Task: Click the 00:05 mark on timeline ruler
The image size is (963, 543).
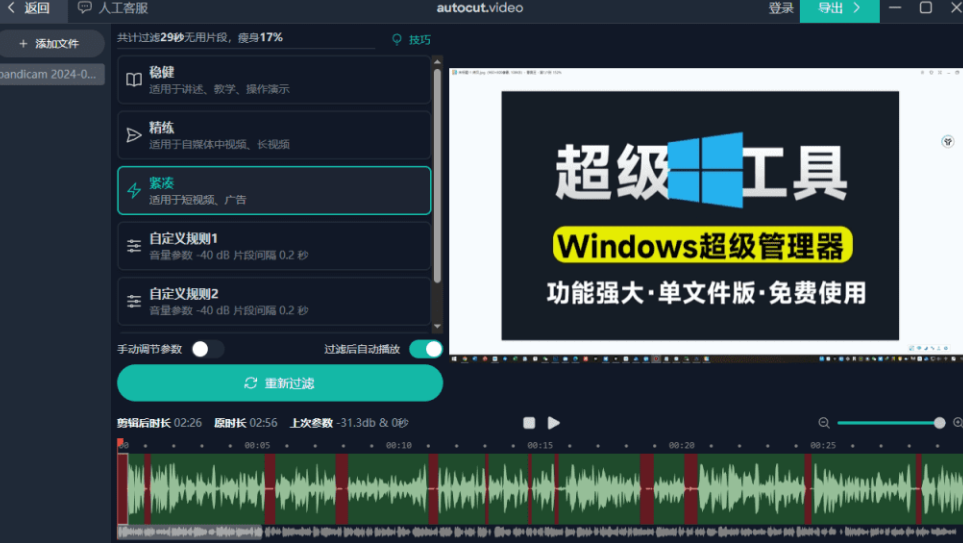Action: [x=257, y=445]
